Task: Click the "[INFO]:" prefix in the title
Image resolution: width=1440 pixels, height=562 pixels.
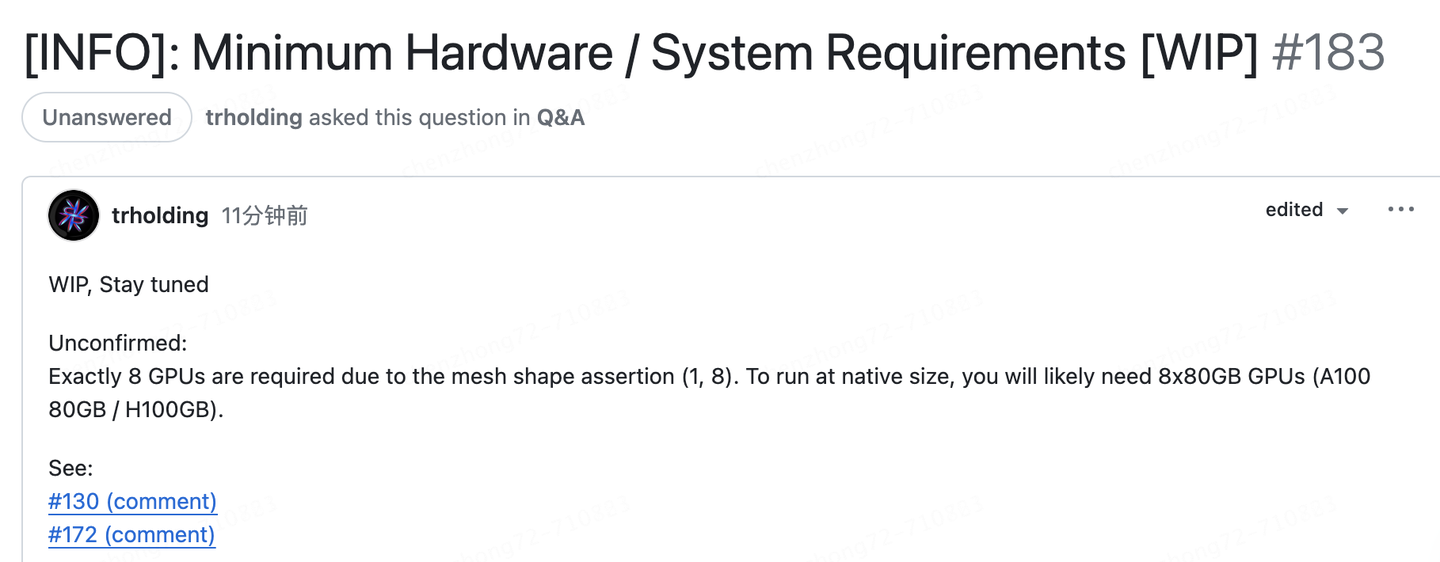Action: click(x=100, y=52)
